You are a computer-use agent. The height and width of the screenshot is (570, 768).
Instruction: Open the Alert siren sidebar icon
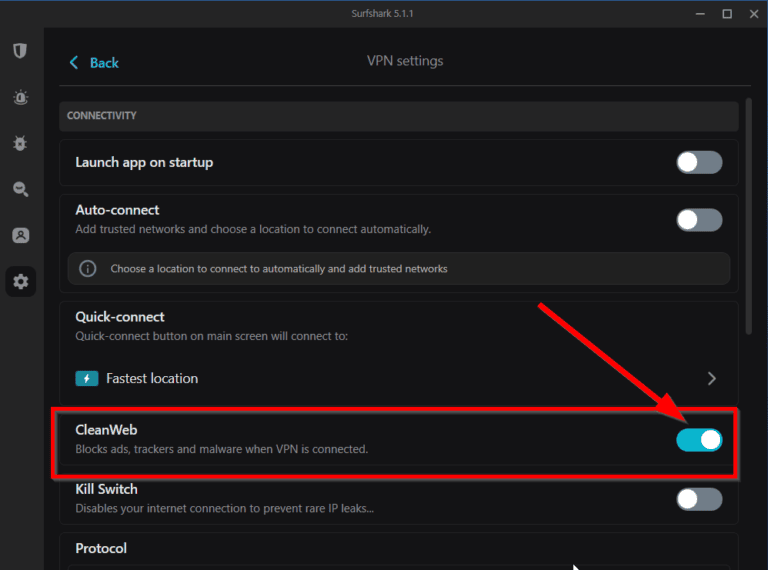point(20,97)
